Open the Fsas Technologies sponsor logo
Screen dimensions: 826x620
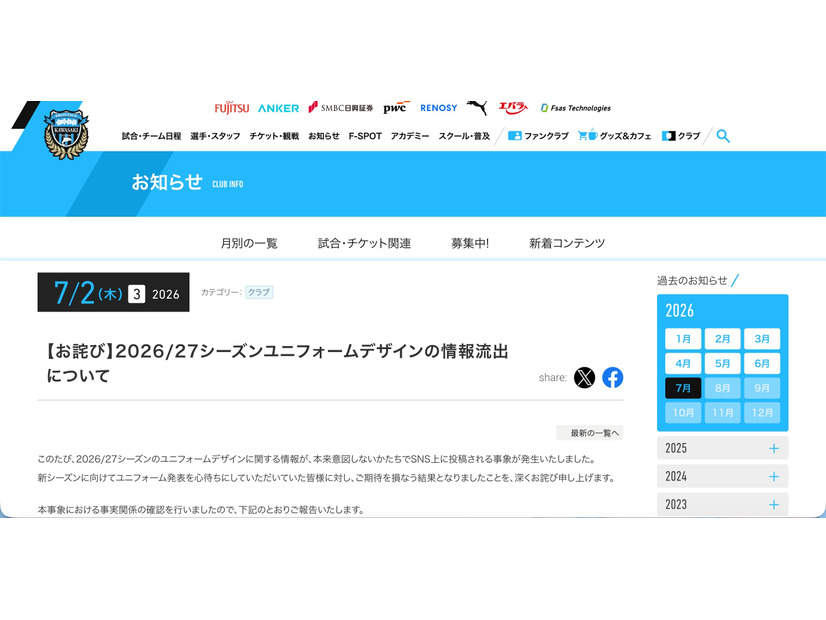tap(576, 108)
